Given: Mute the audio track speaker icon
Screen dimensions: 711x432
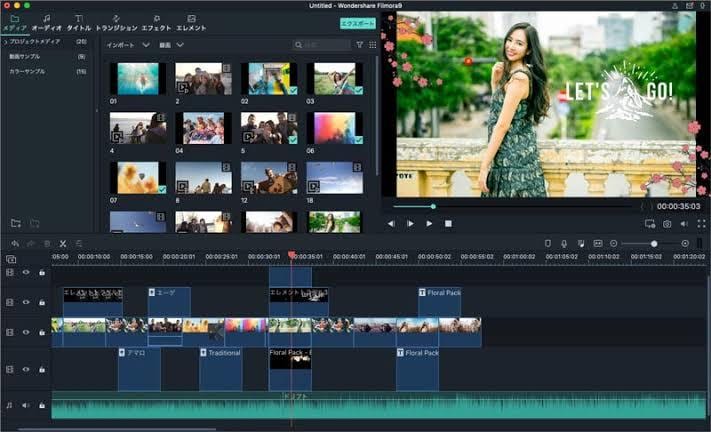Looking at the screenshot, I should pos(25,405).
